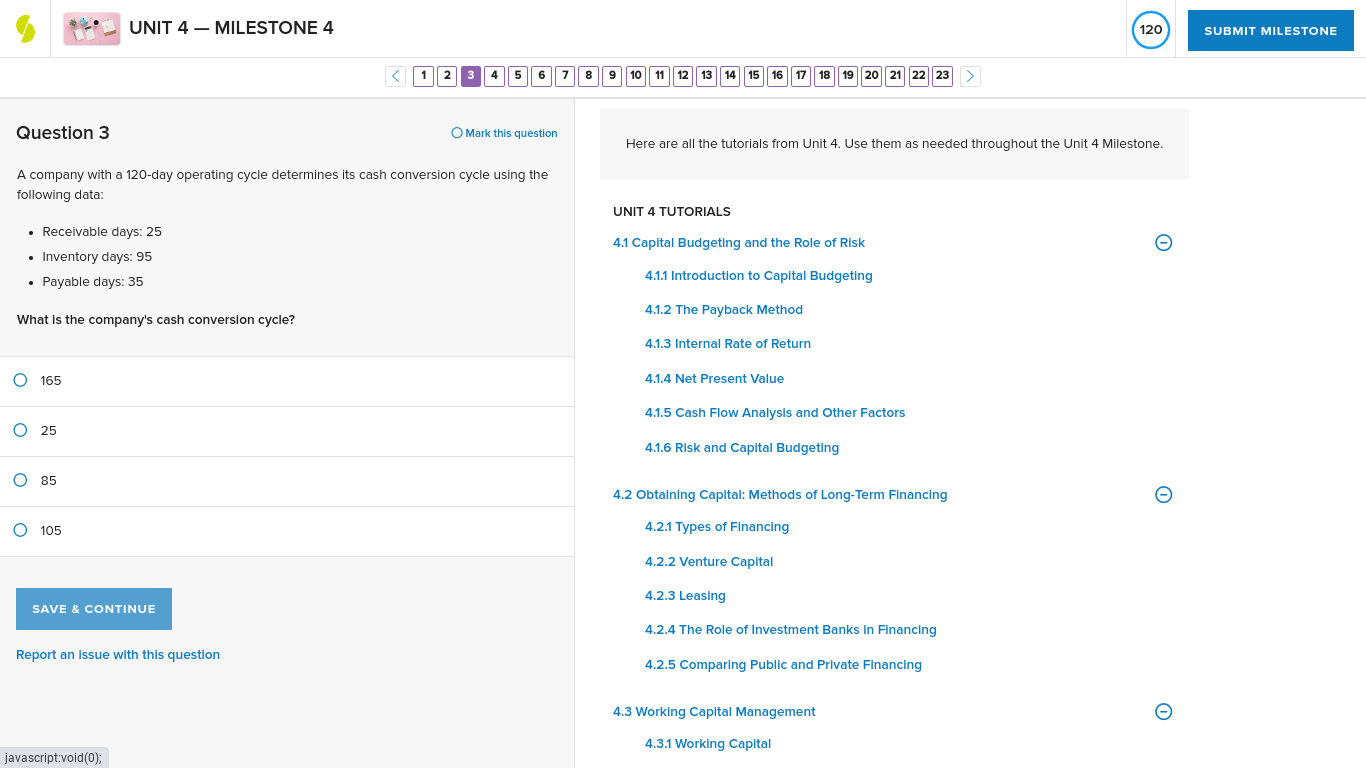This screenshot has height=768, width=1366.
Task: Click the 120 timer circle indicator
Action: [1150, 30]
